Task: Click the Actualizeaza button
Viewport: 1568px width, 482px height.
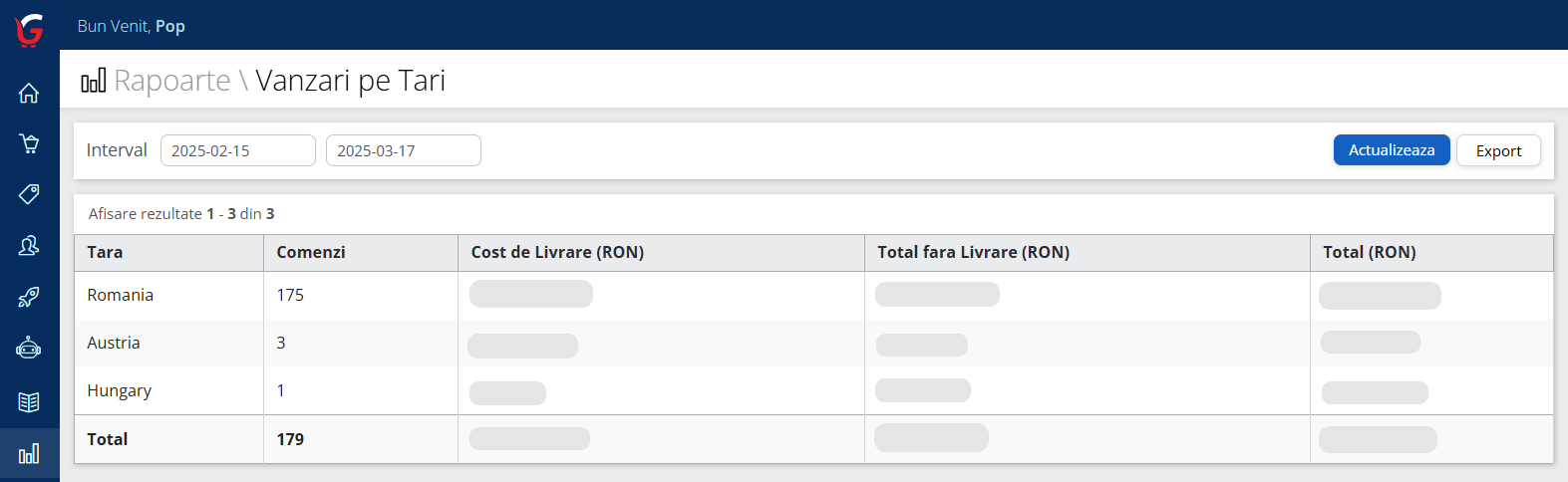Action: coord(1391,150)
